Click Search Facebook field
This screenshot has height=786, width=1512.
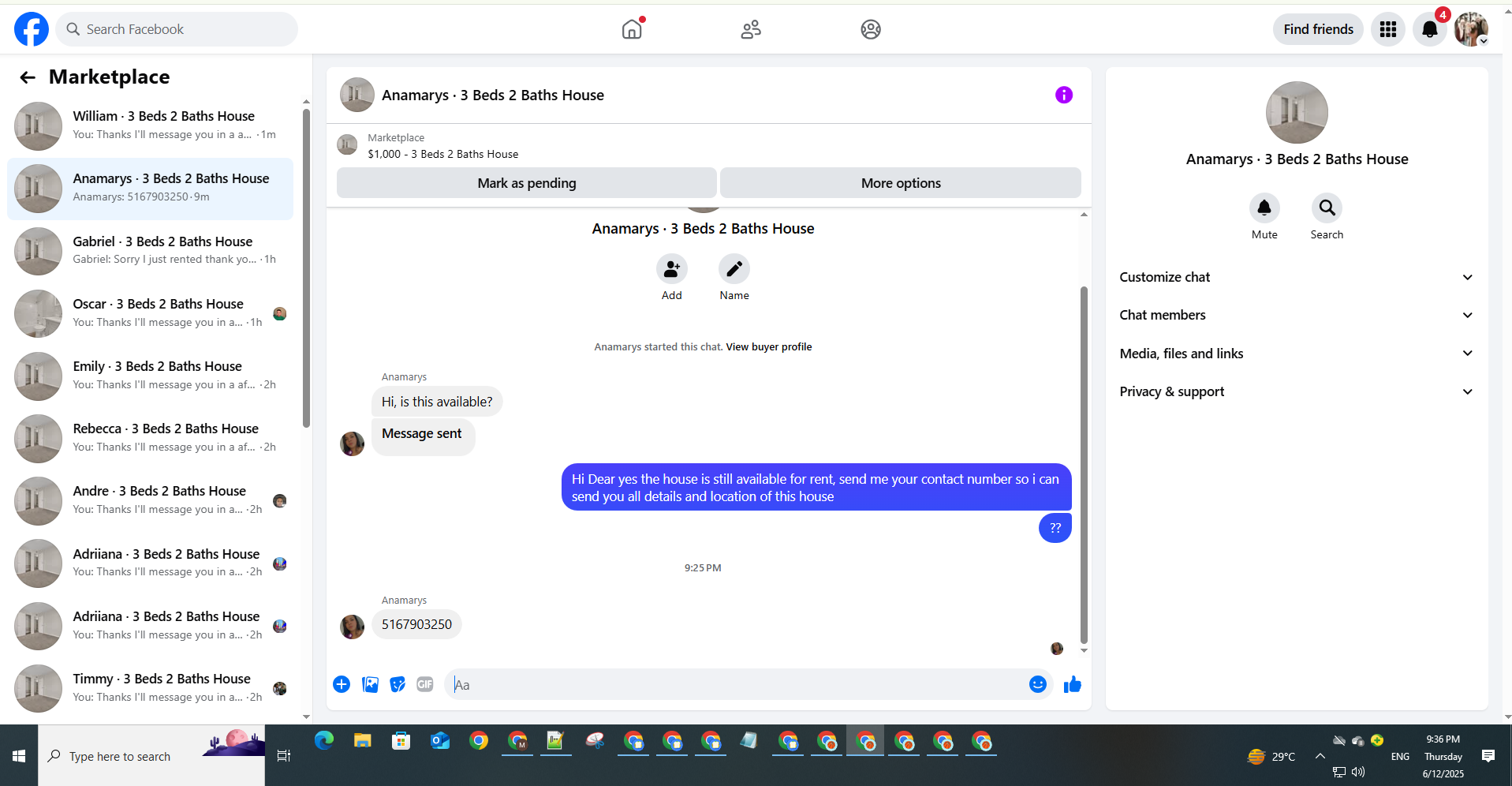[177, 29]
